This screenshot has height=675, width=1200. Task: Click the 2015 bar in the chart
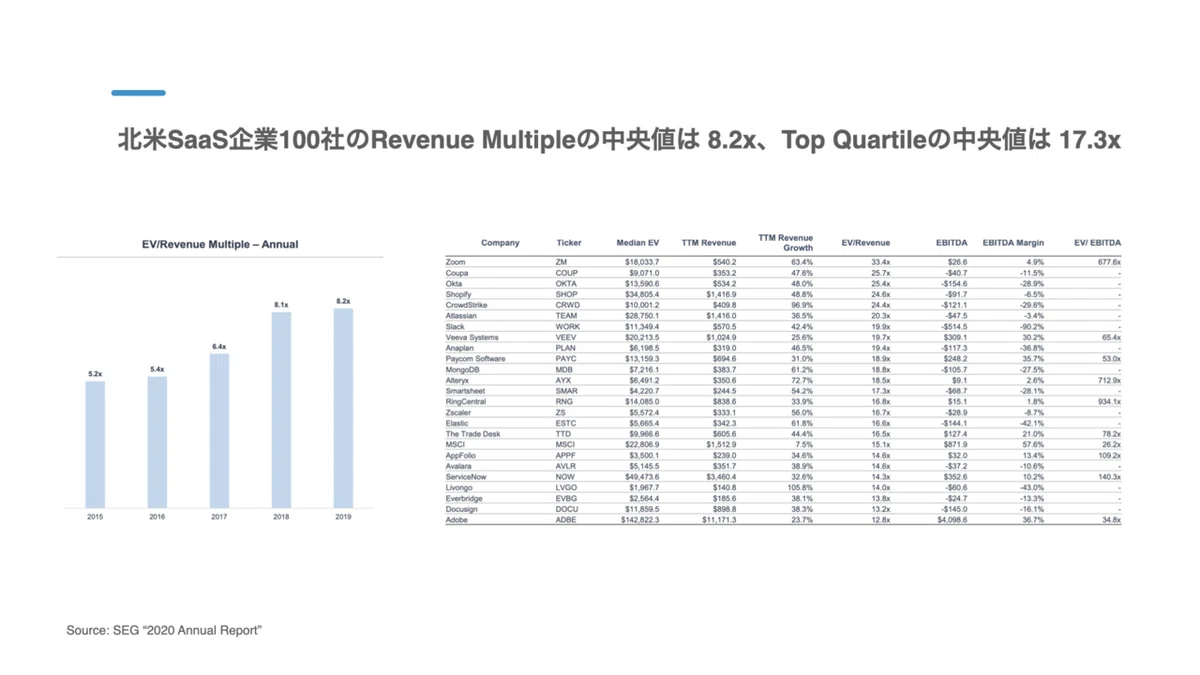pyautogui.click(x=95, y=444)
